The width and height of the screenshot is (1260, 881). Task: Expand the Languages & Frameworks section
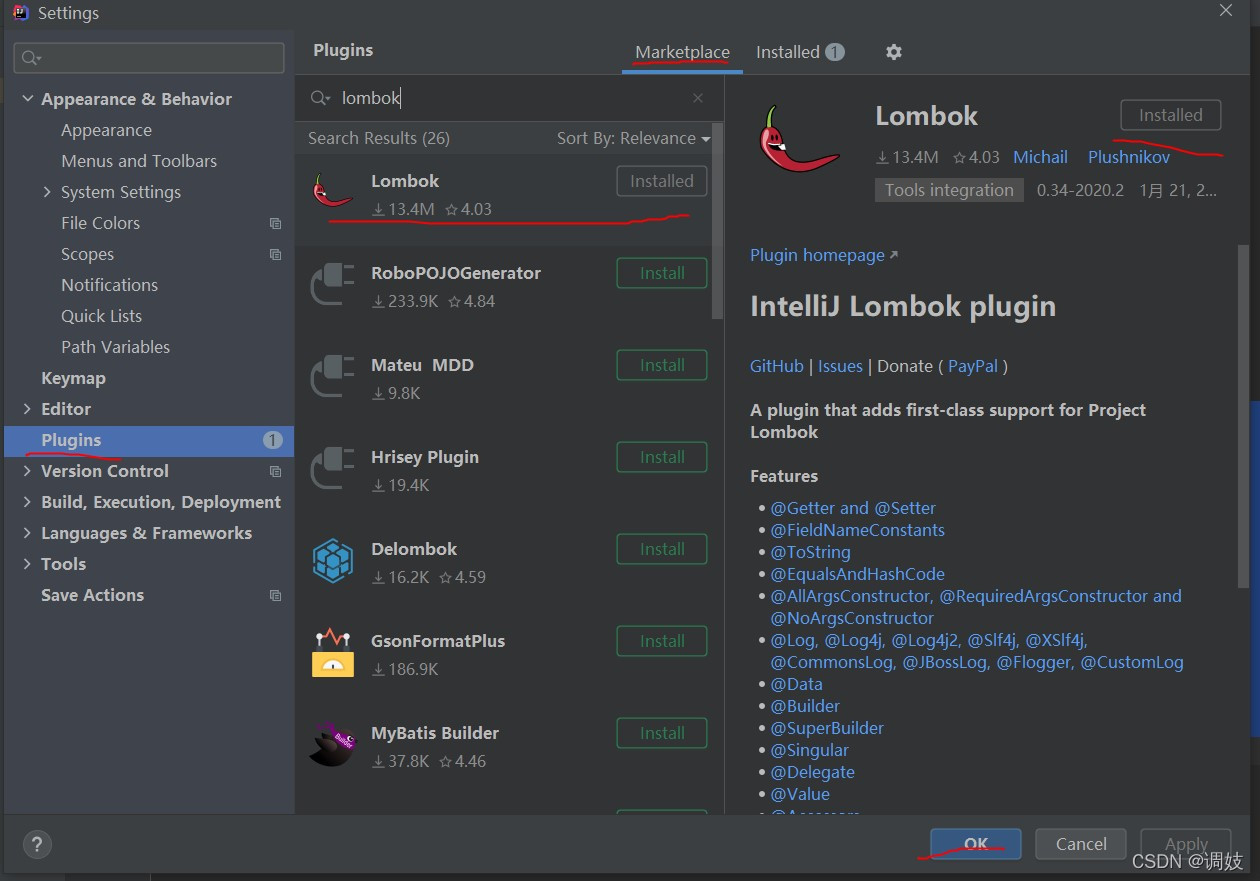[27, 533]
